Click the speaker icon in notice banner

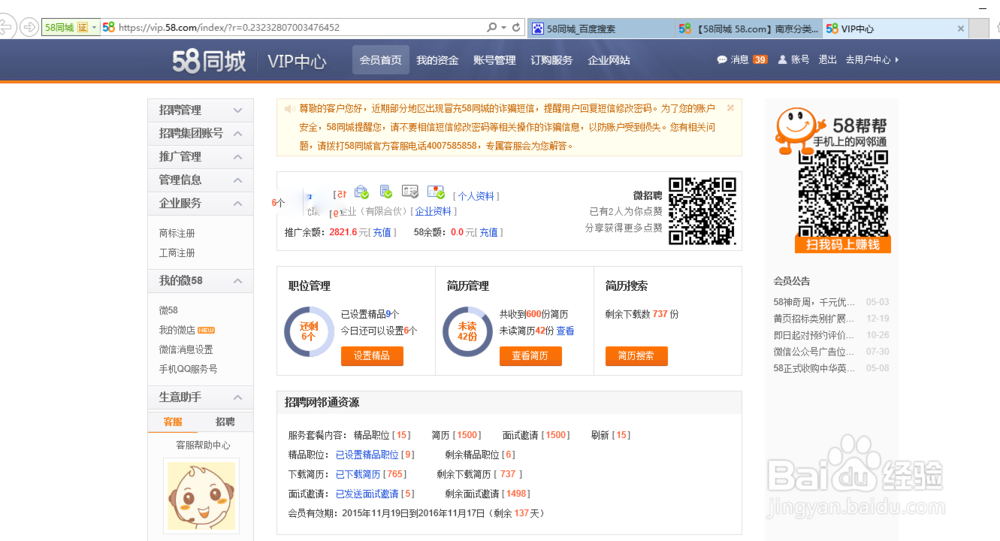pyautogui.click(x=289, y=109)
